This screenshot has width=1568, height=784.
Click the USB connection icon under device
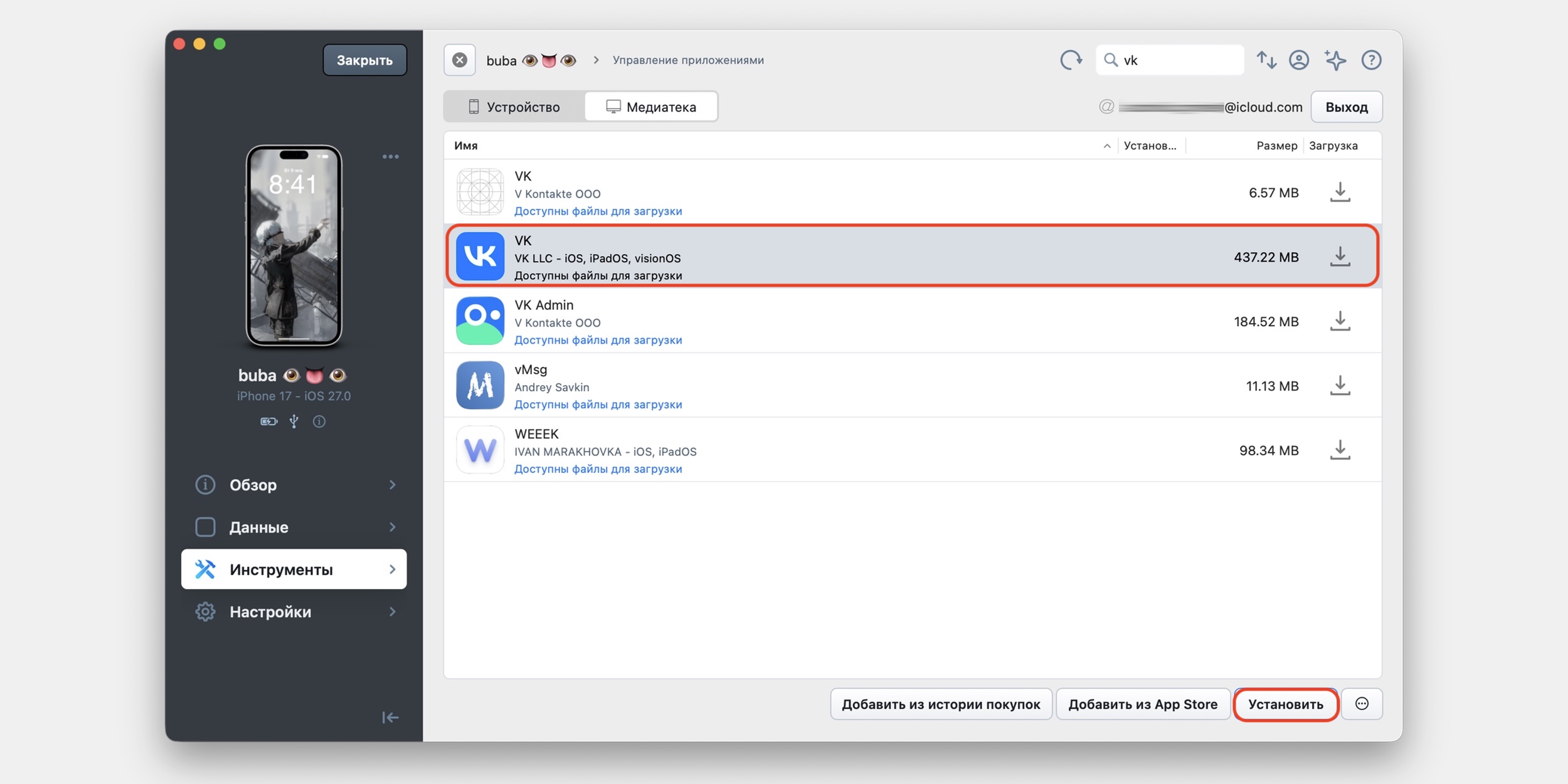[294, 421]
